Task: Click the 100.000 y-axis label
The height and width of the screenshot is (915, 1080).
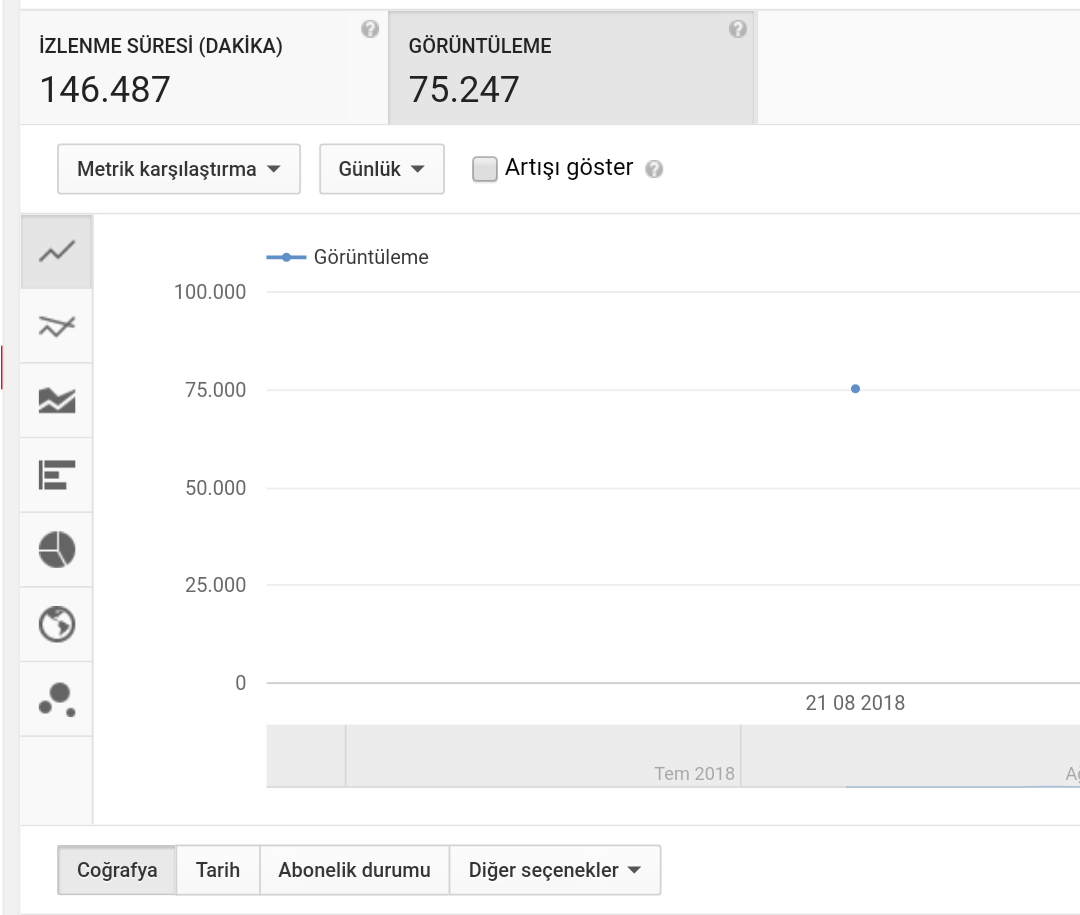Action: (209, 292)
